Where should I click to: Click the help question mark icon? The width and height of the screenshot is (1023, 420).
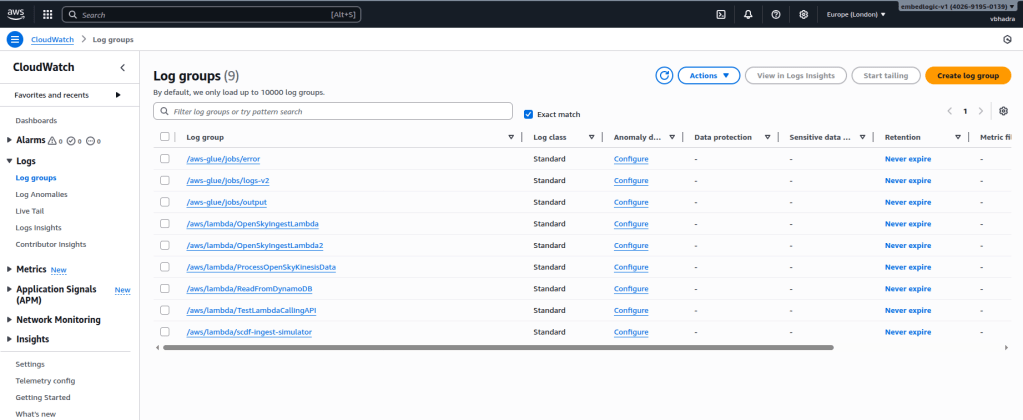(x=776, y=15)
